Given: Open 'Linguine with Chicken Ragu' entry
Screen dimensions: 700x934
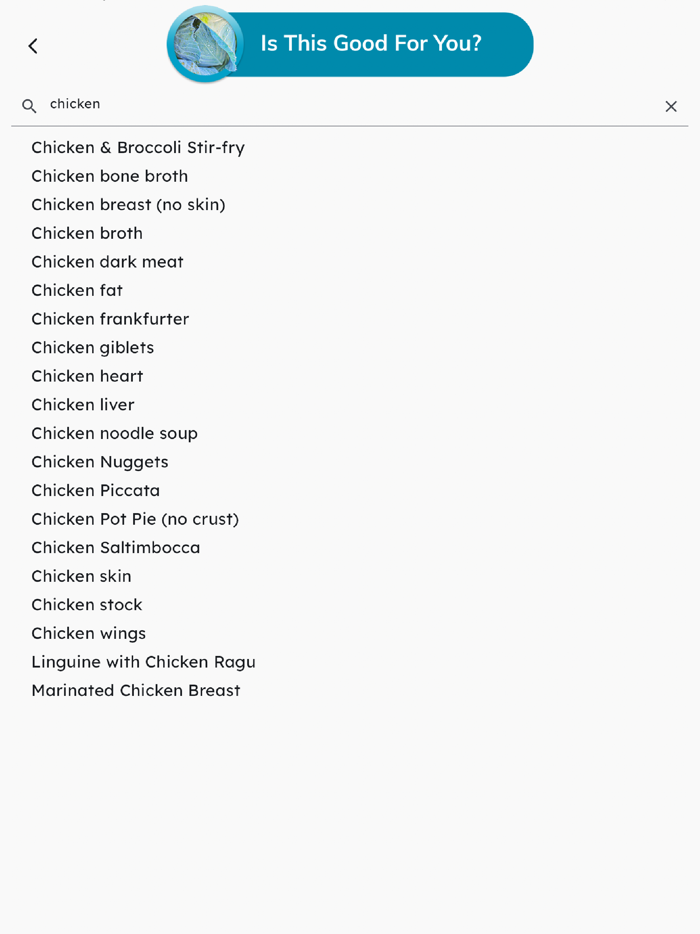Looking at the screenshot, I should (x=143, y=662).
